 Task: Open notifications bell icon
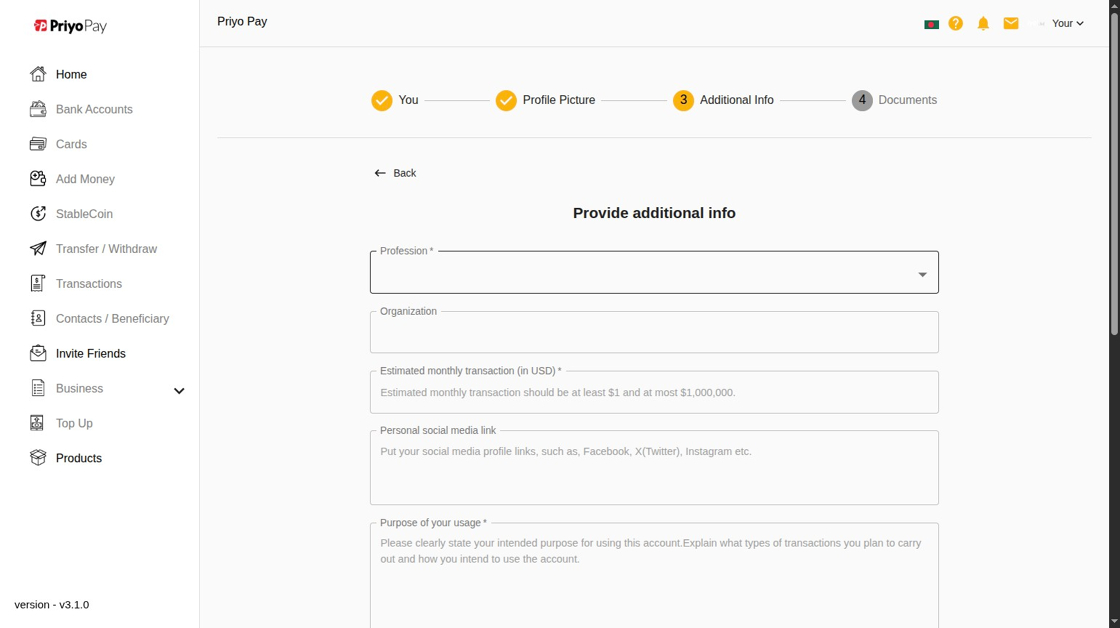point(983,23)
